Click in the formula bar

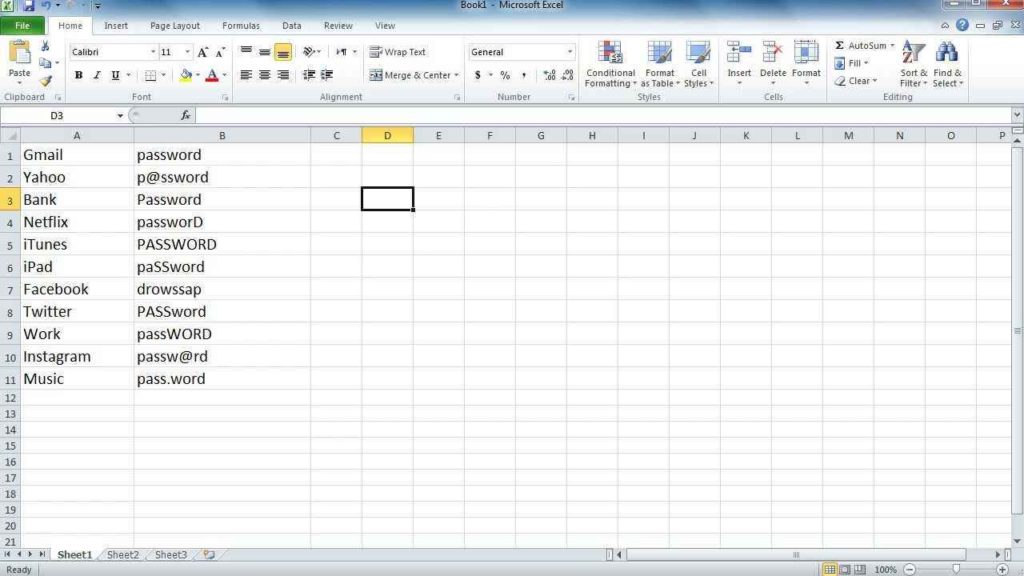[x=601, y=116]
